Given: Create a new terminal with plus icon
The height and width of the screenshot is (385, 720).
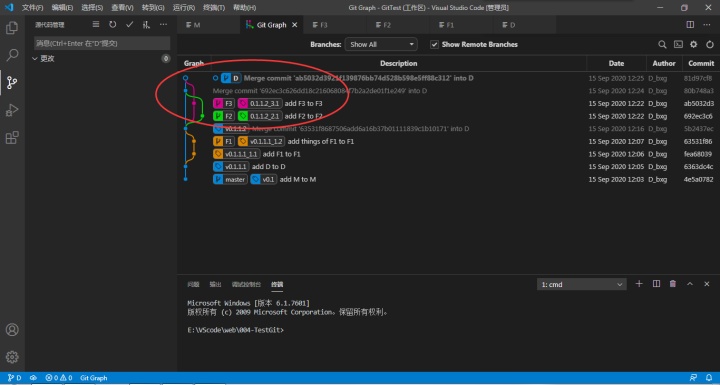Looking at the screenshot, I should 639,284.
